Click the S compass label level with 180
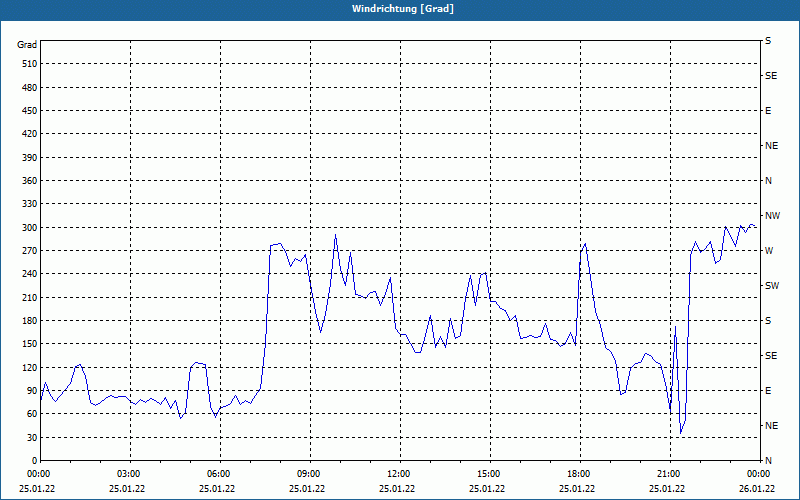 point(768,321)
